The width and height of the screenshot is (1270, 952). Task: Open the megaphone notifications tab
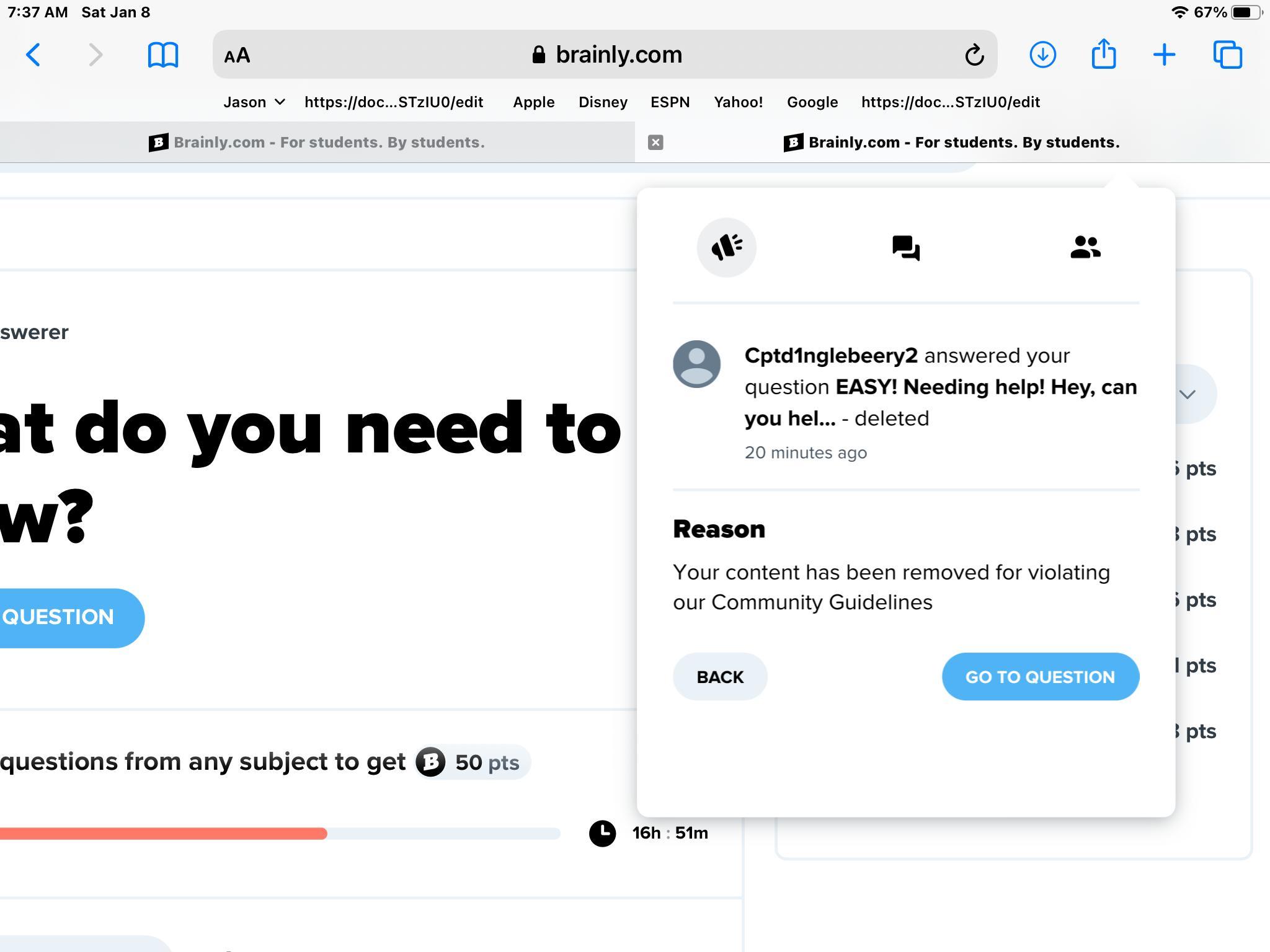(x=726, y=247)
